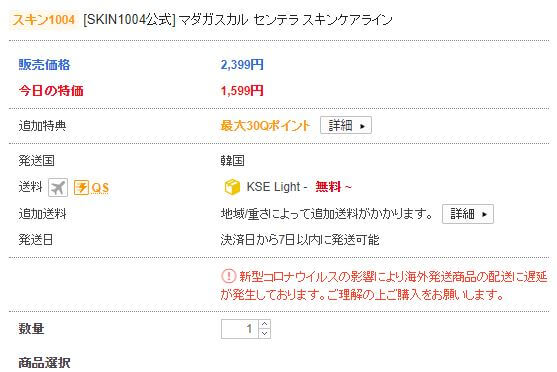
Task: Open 詳細 for 最大30Qポイント bonus
Action: pos(346,125)
